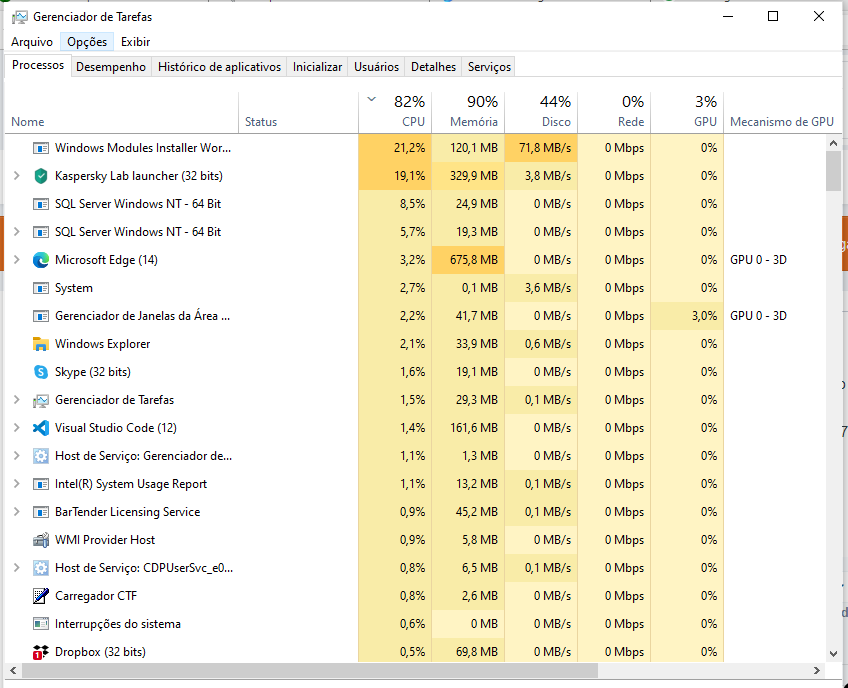This screenshot has height=688, width=848.
Task: Sort by the Rede column header
Action: (614, 113)
